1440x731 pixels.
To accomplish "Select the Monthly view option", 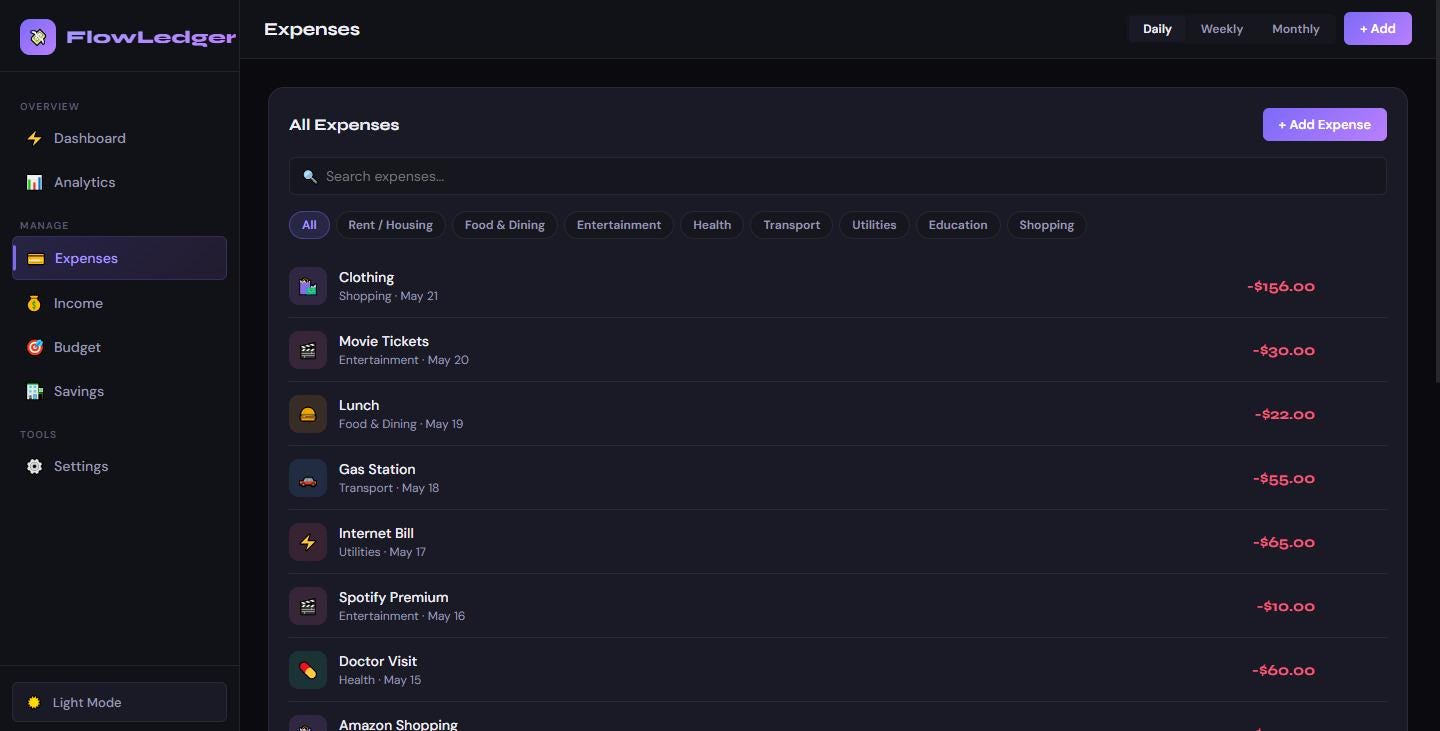I will (x=1295, y=29).
